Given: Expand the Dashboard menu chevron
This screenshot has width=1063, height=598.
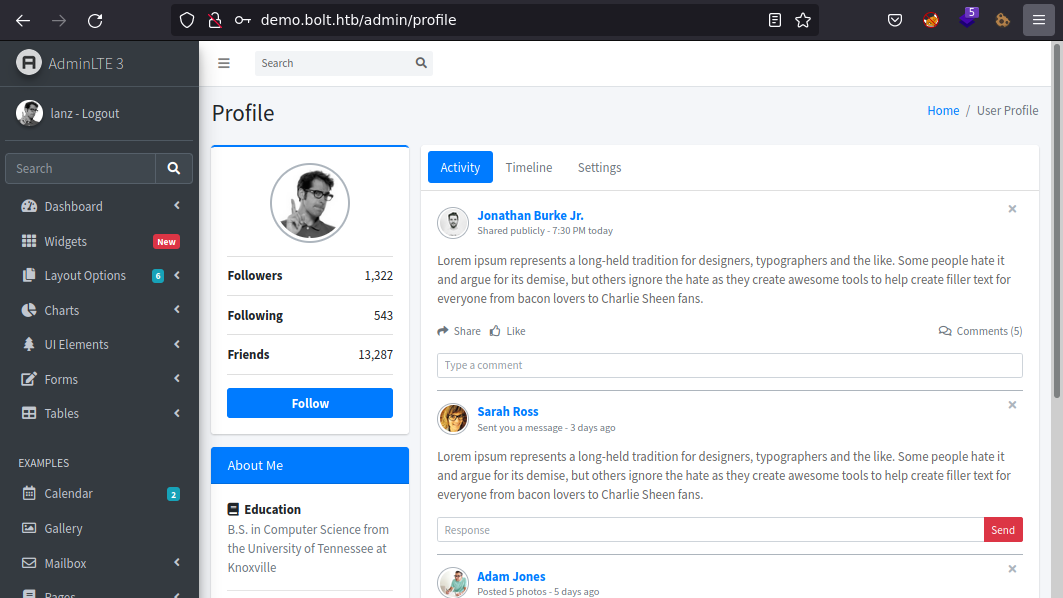Looking at the screenshot, I should point(177,205).
